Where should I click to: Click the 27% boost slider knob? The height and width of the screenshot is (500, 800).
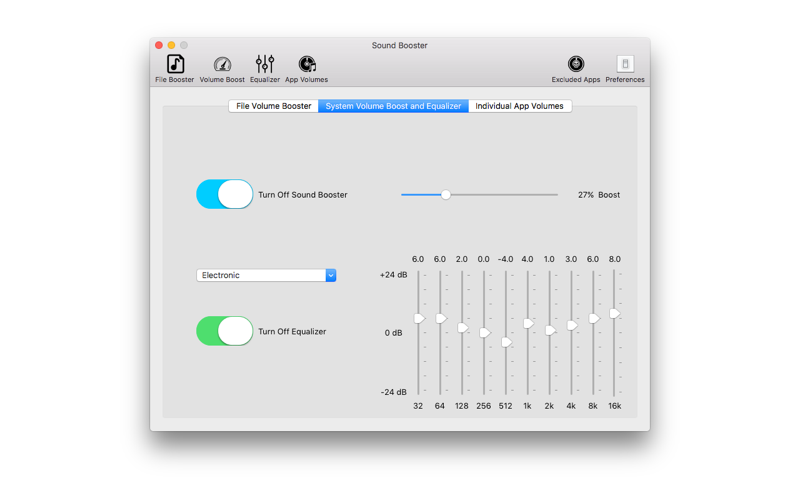(446, 195)
